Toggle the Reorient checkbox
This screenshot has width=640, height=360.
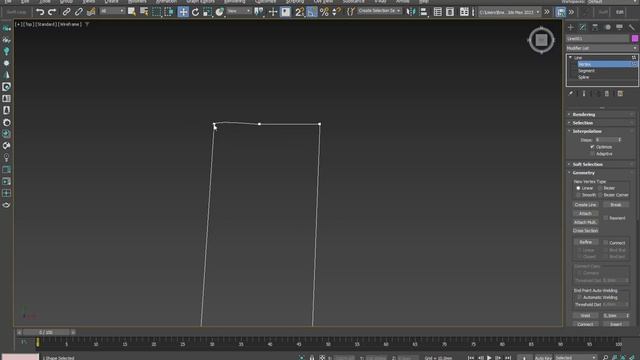pos(606,218)
